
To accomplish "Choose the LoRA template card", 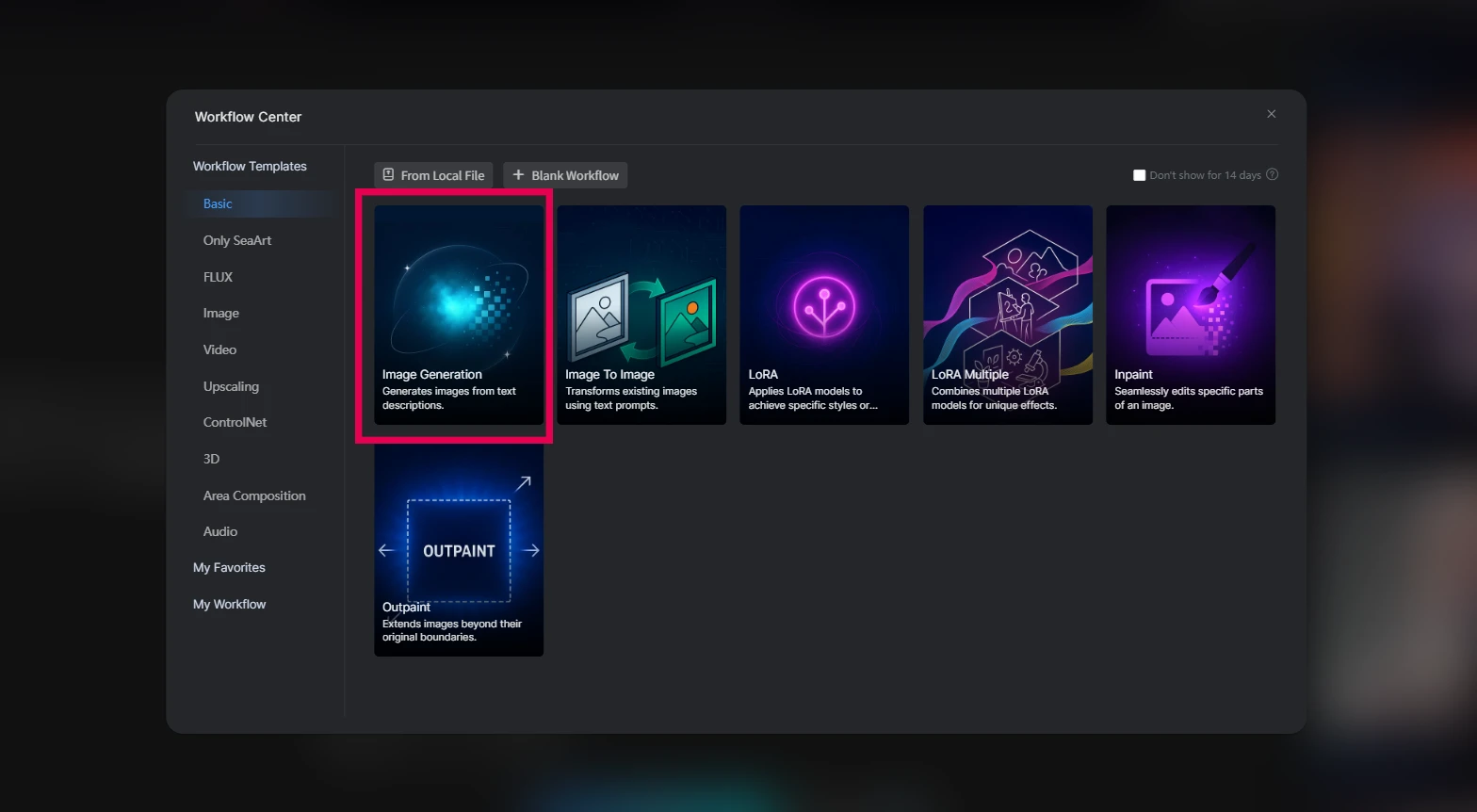I will [824, 315].
